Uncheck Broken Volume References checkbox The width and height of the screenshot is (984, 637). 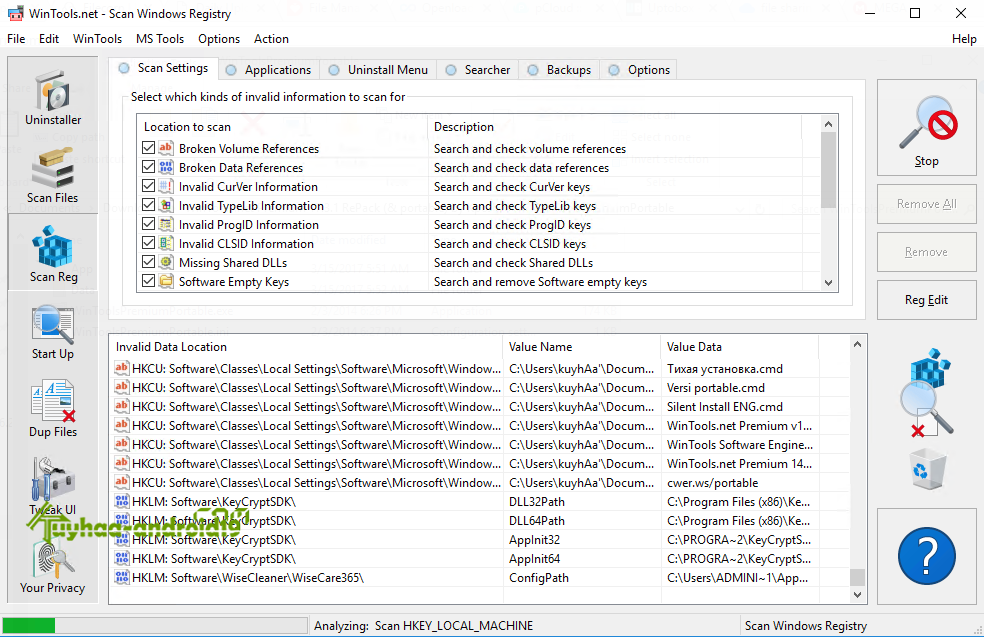148,148
